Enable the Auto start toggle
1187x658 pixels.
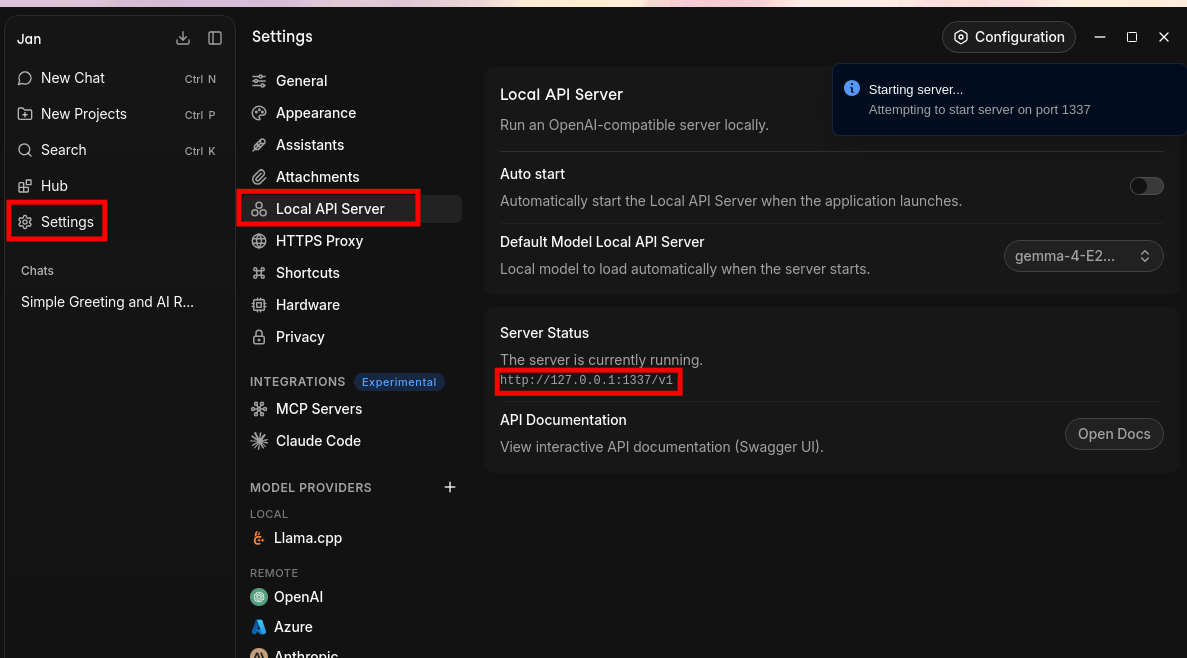click(1146, 186)
